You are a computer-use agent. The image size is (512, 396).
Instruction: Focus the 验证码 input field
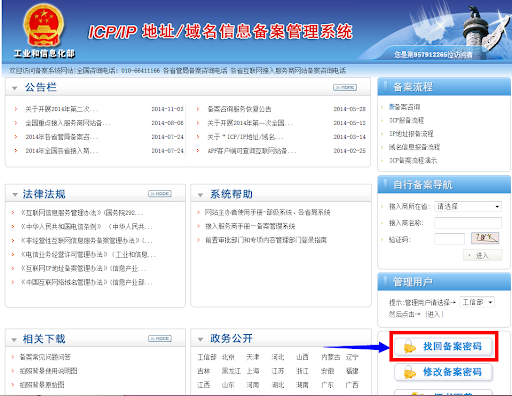[449, 239]
